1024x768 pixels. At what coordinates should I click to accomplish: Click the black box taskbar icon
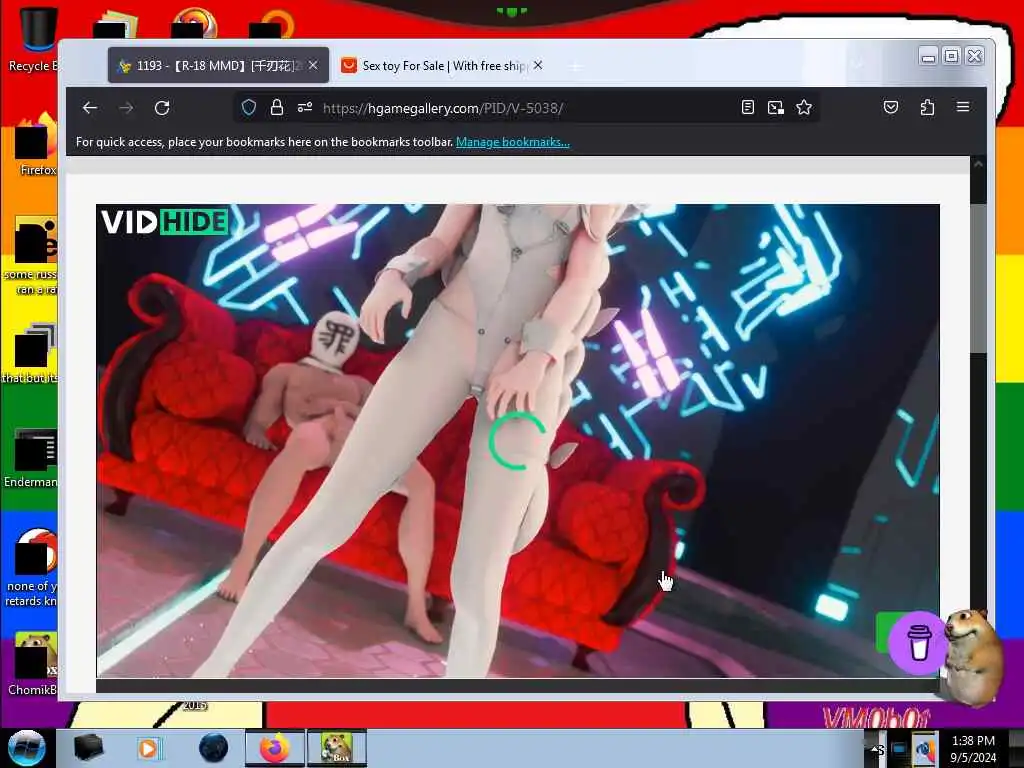coord(88,748)
